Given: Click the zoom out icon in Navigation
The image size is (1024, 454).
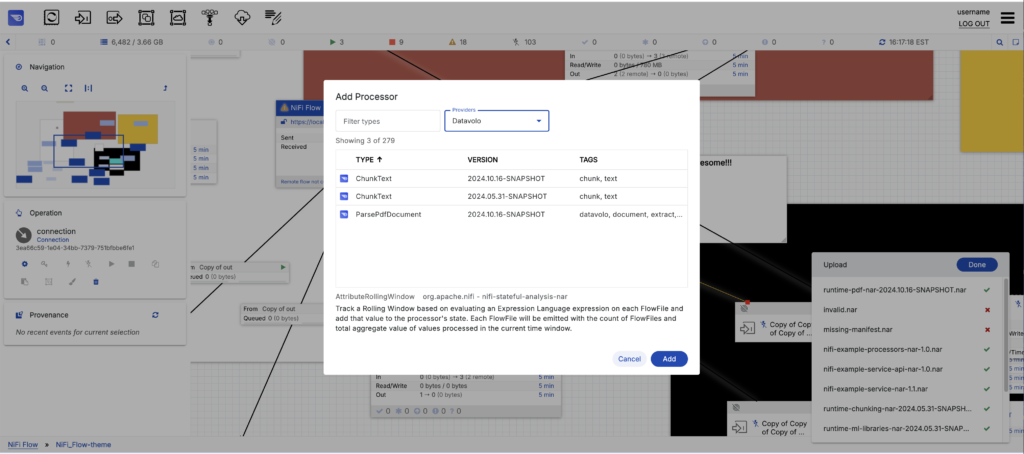Looking at the screenshot, I should [x=45, y=88].
